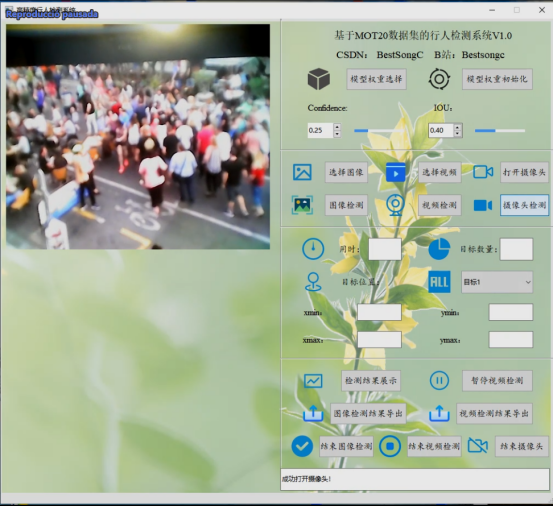This screenshot has width=554, height=507.
Task: Click the 摄像头检测 button
Action: click(x=524, y=205)
